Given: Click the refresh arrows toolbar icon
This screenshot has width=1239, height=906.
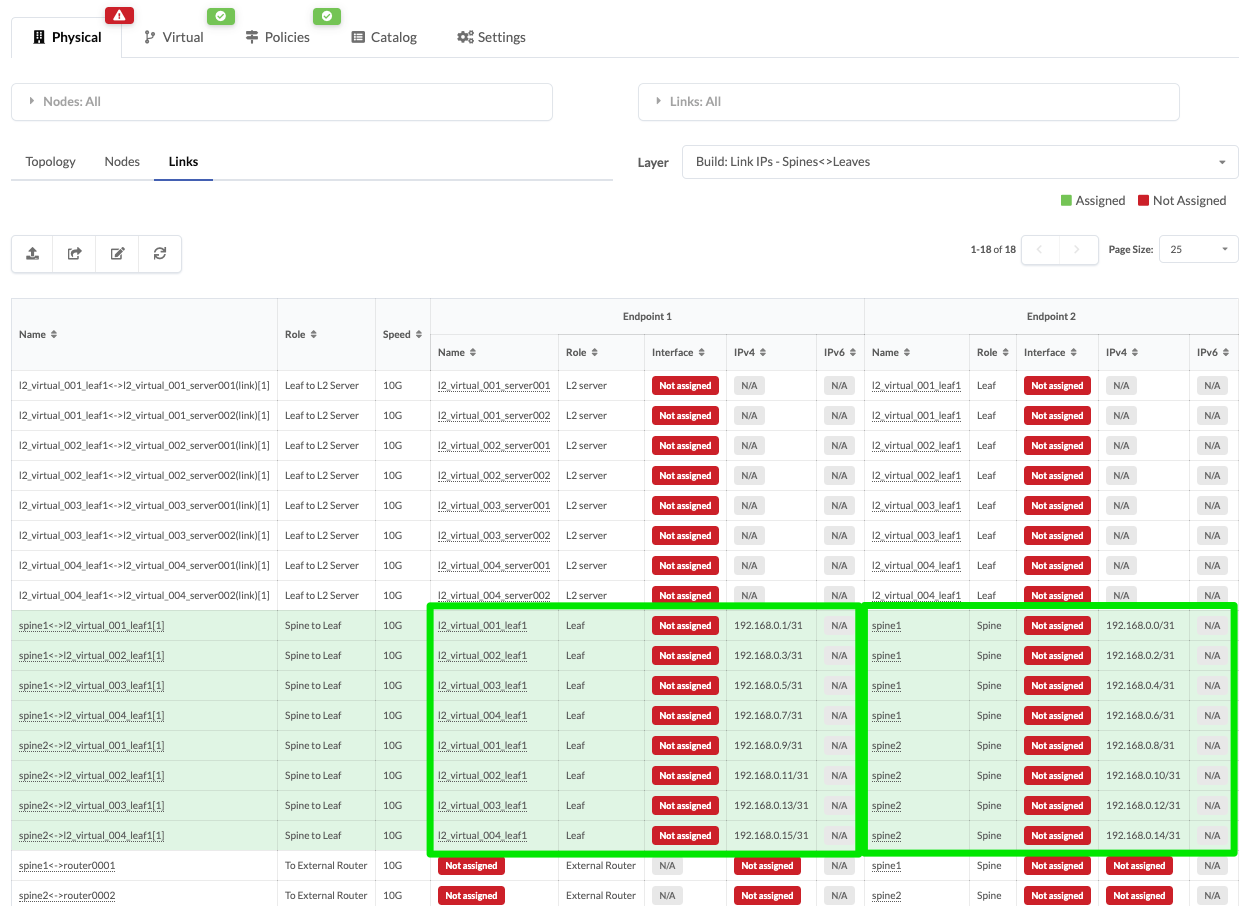Looking at the screenshot, I should (x=160, y=254).
